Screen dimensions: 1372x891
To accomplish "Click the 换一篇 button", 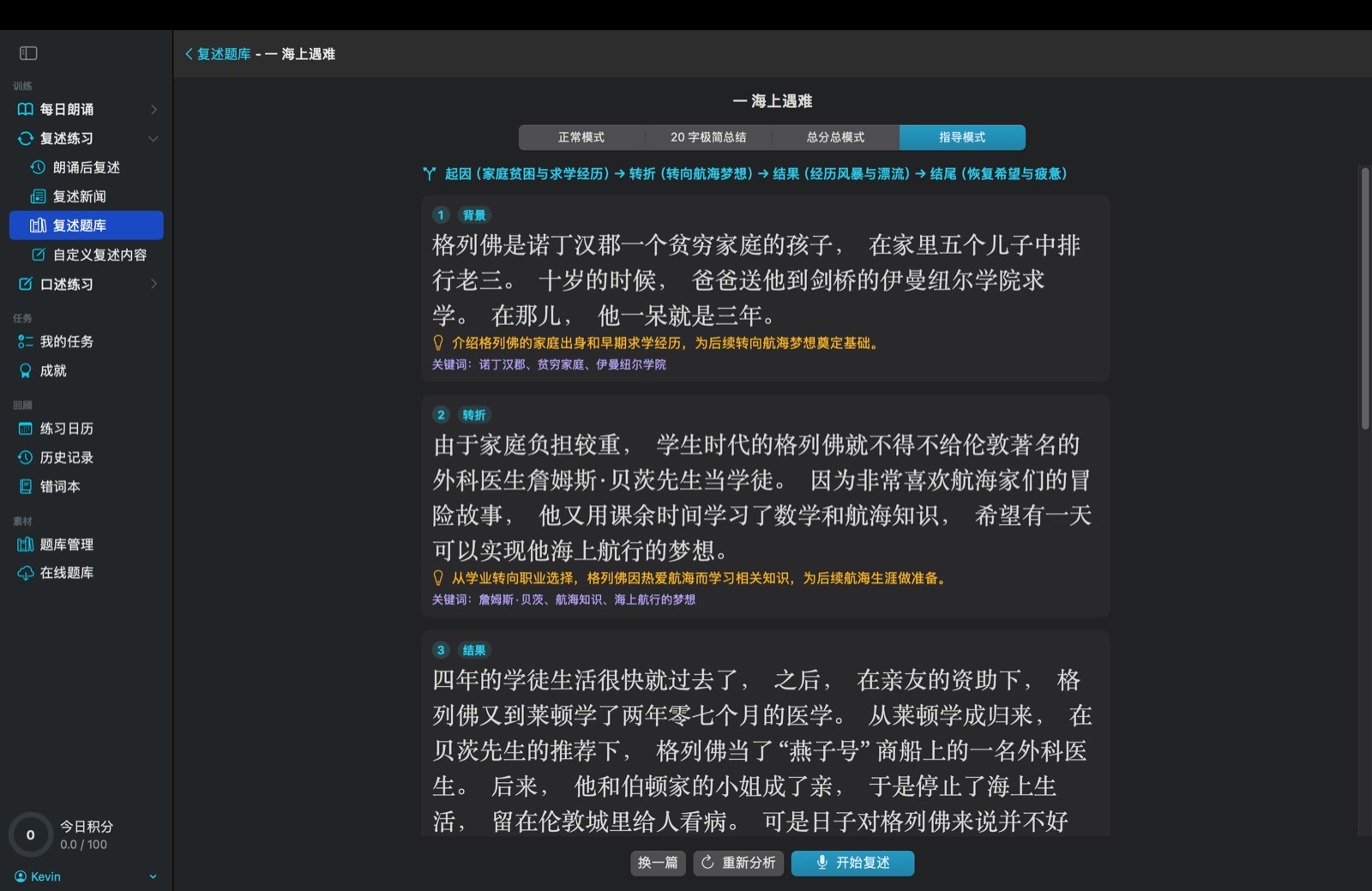I will (x=658, y=863).
